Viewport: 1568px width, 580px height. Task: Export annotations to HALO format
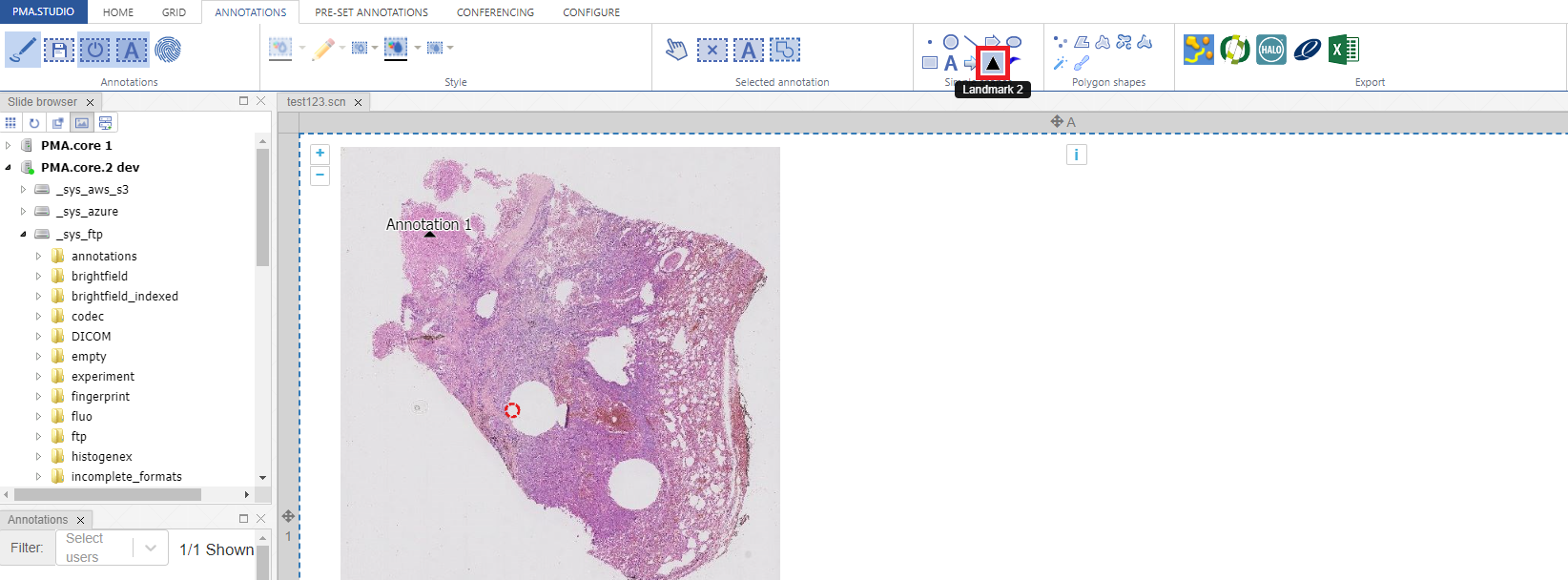[1270, 50]
